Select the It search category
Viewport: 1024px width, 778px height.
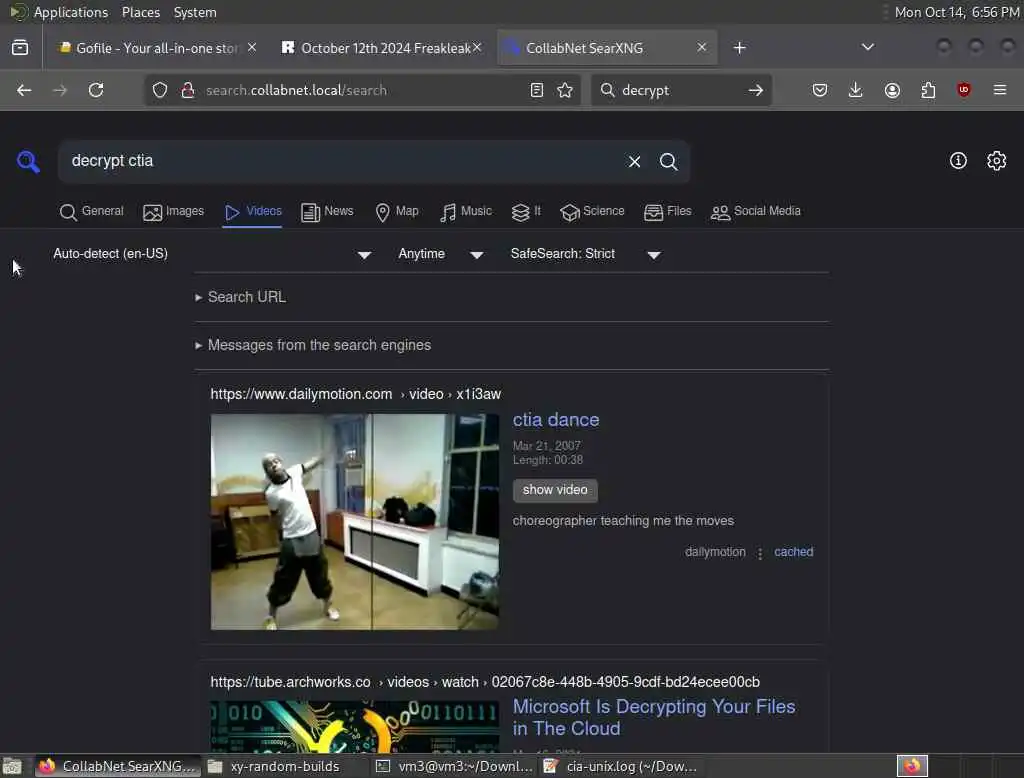526,212
